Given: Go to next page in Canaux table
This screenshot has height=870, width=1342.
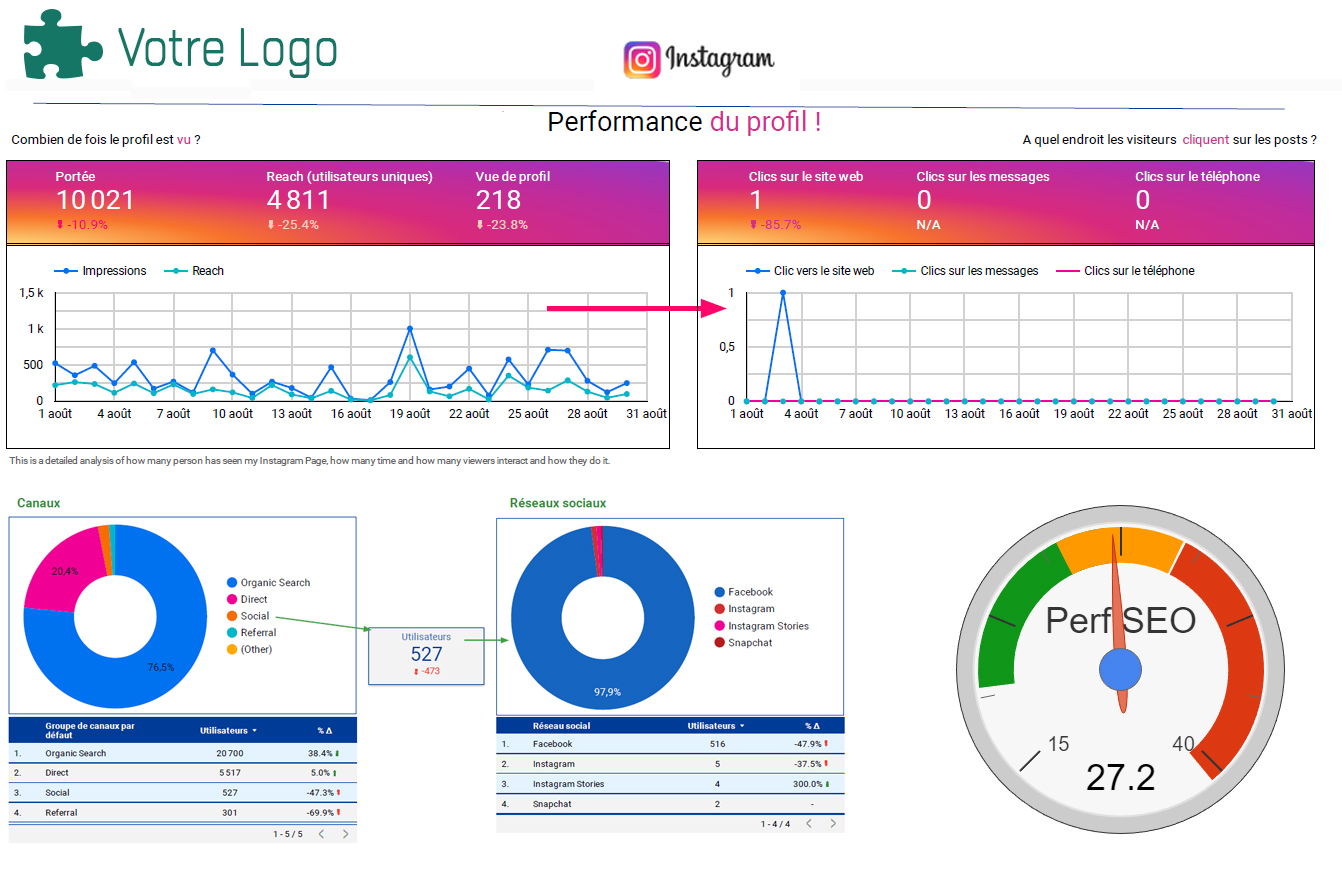Looking at the screenshot, I should click(345, 833).
